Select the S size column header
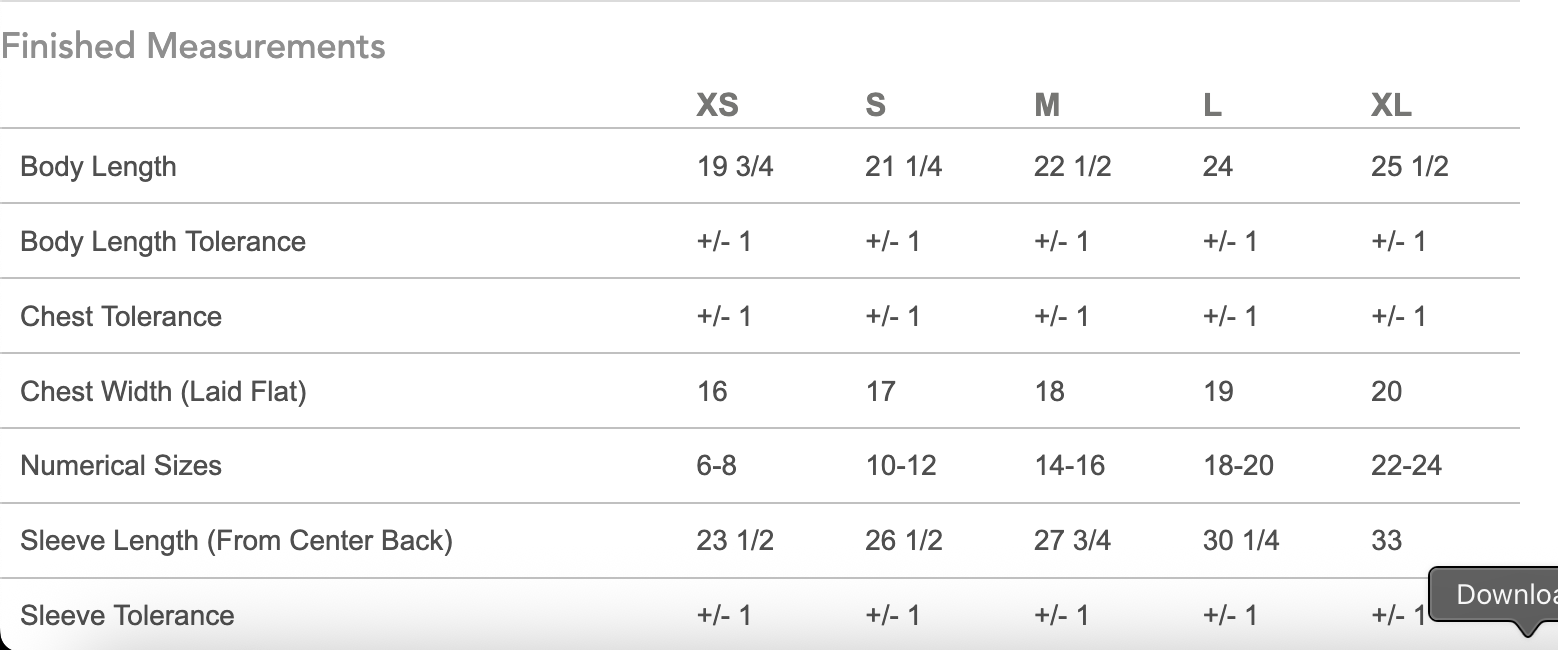 point(875,104)
